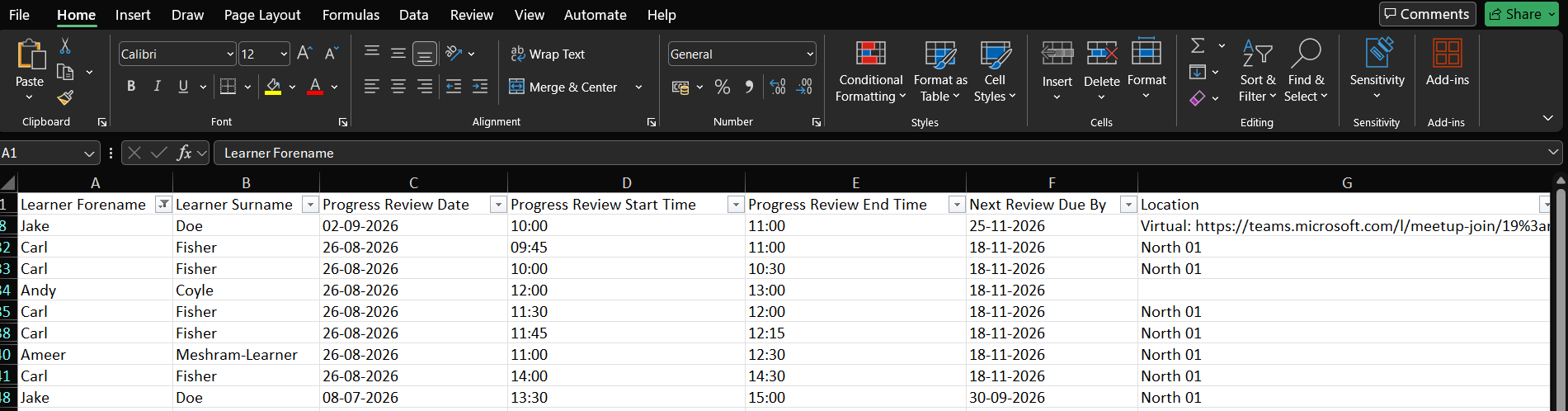Toggle Bold formatting
1568x411 pixels.
click(130, 86)
